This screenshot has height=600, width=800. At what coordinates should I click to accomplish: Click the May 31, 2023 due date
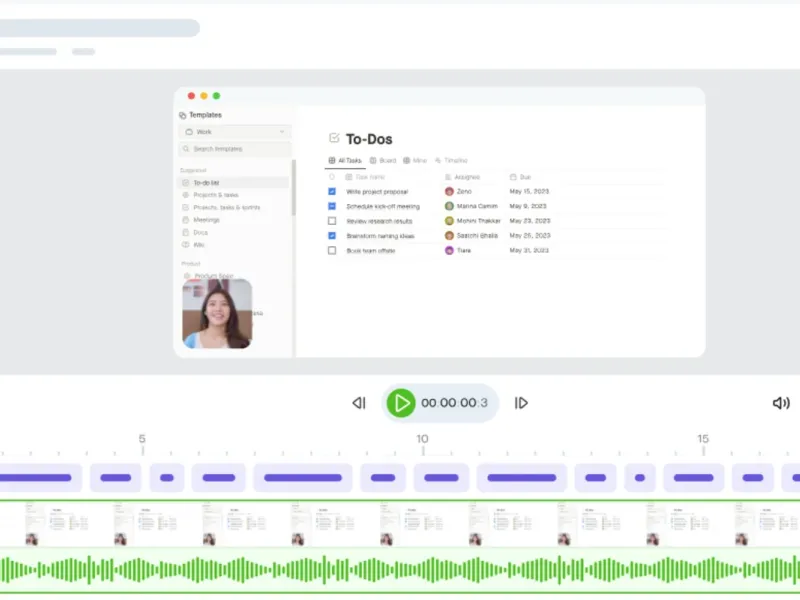point(529,251)
